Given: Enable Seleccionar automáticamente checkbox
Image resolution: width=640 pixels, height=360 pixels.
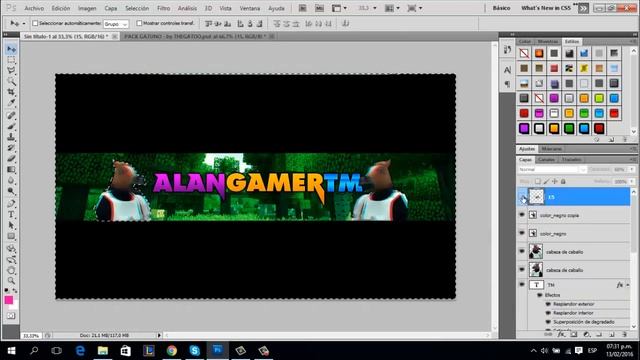Looking at the screenshot, I should [x=35, y=23].
